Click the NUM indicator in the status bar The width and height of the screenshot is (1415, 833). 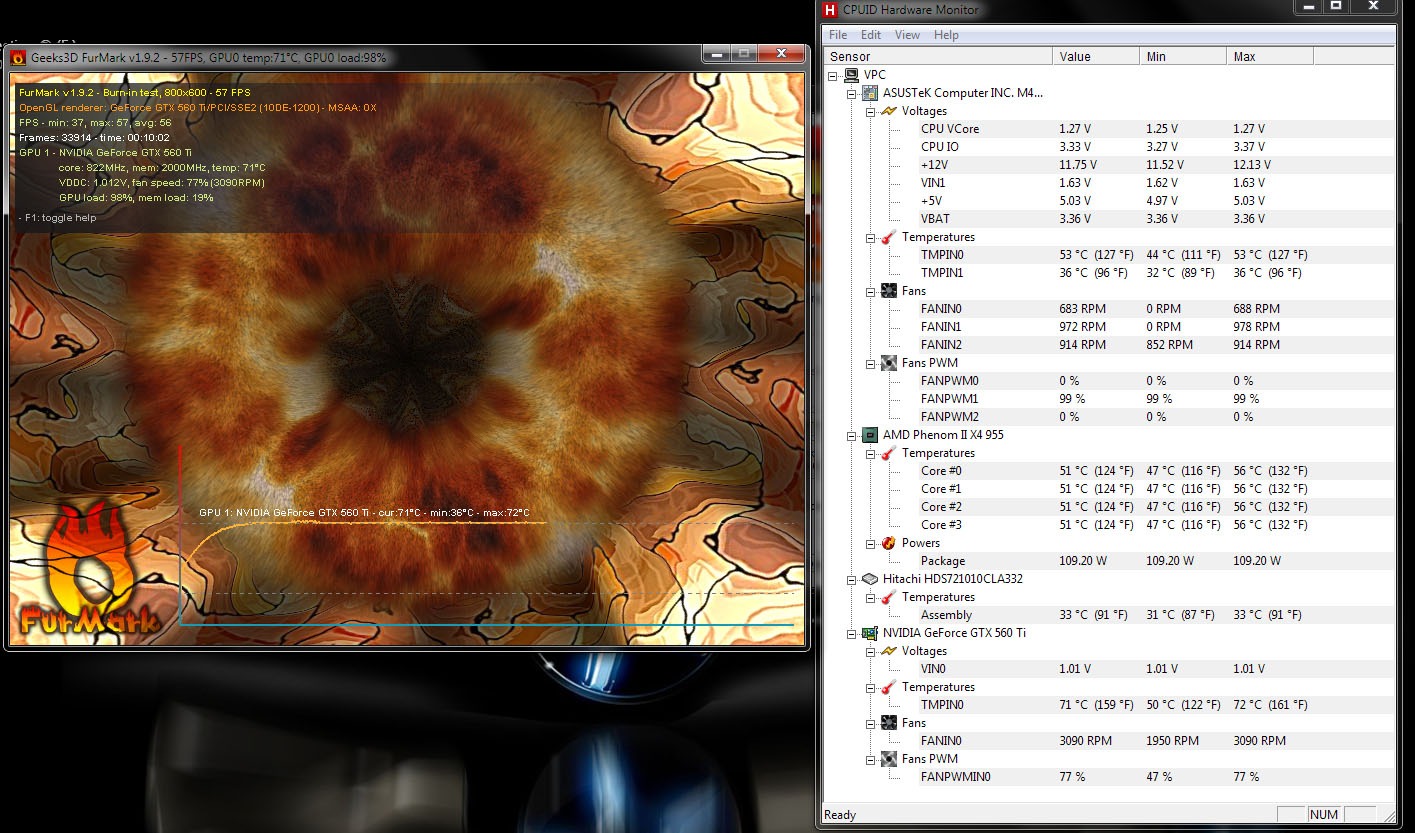[1324, 815]
